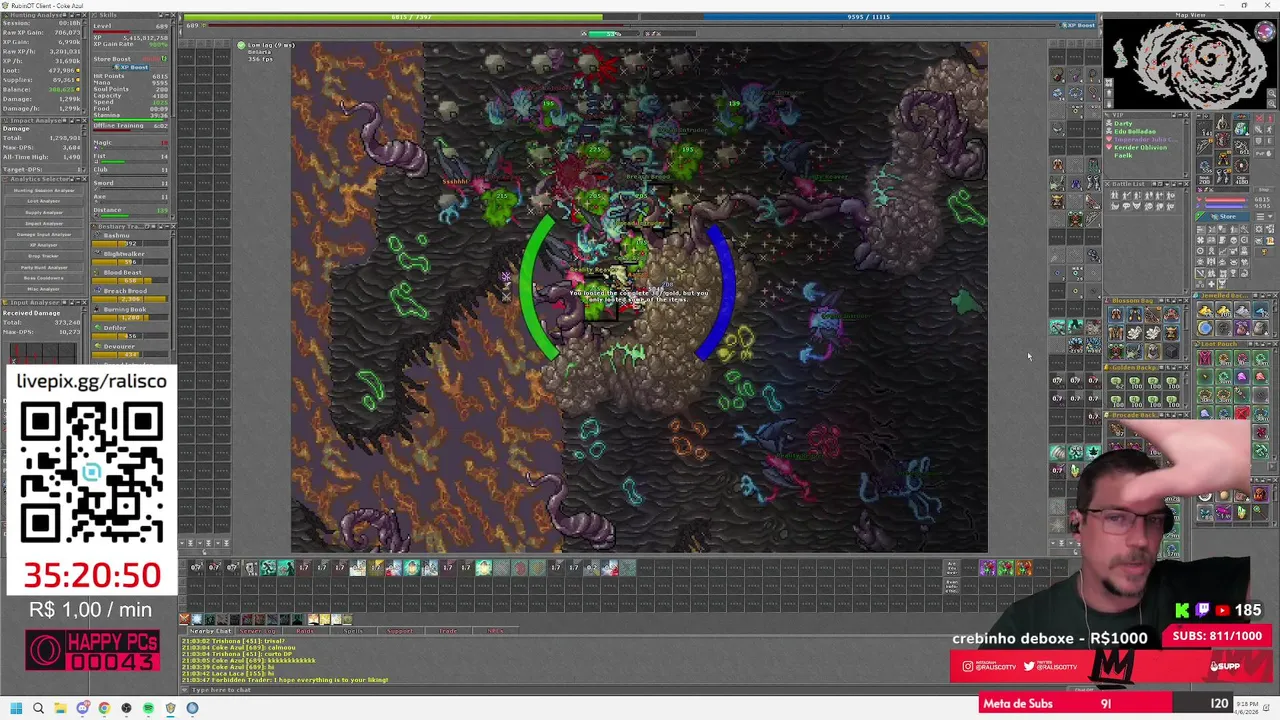
Task: Open the Drop Tracker
Action: (x=45, y=256)
